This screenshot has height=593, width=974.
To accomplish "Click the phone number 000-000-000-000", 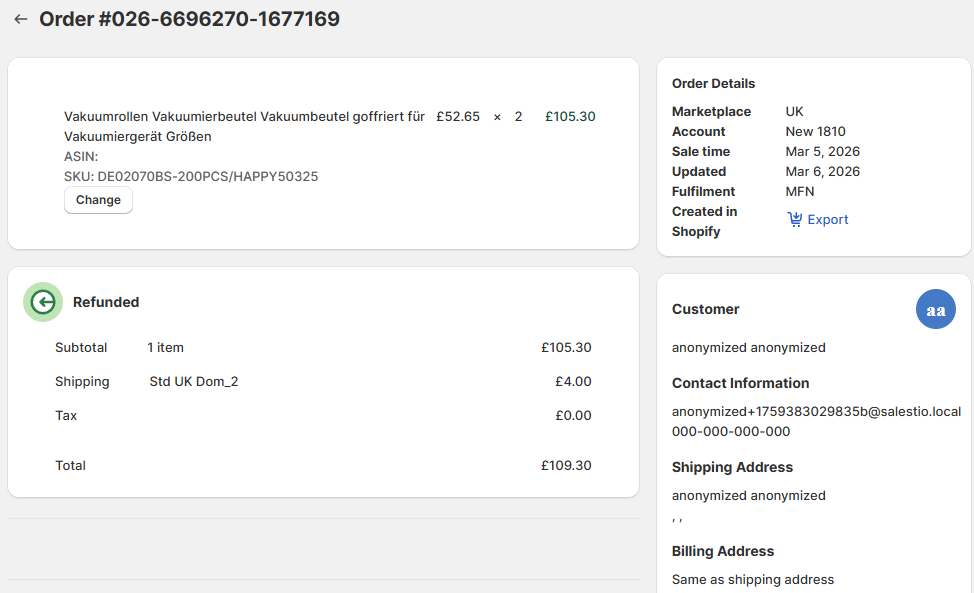I will tap(730, 431).
